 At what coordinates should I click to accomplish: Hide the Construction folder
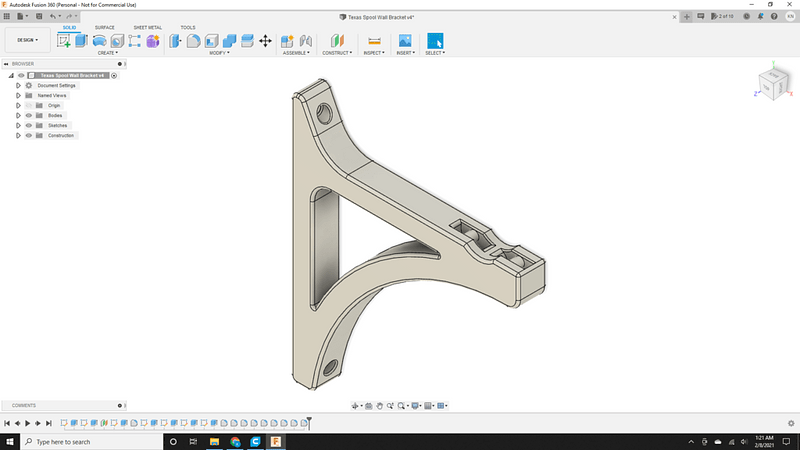(29, 136)
